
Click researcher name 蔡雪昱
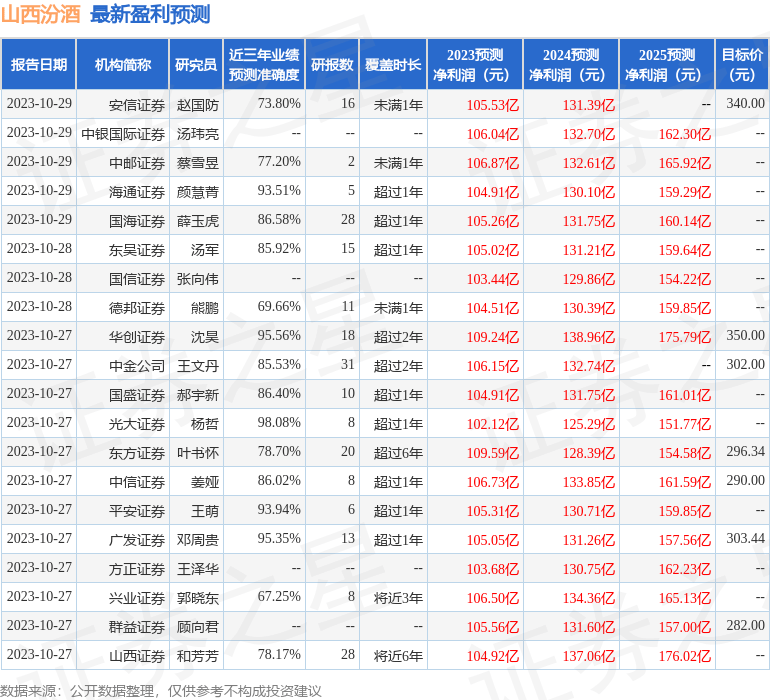(197, 163)
